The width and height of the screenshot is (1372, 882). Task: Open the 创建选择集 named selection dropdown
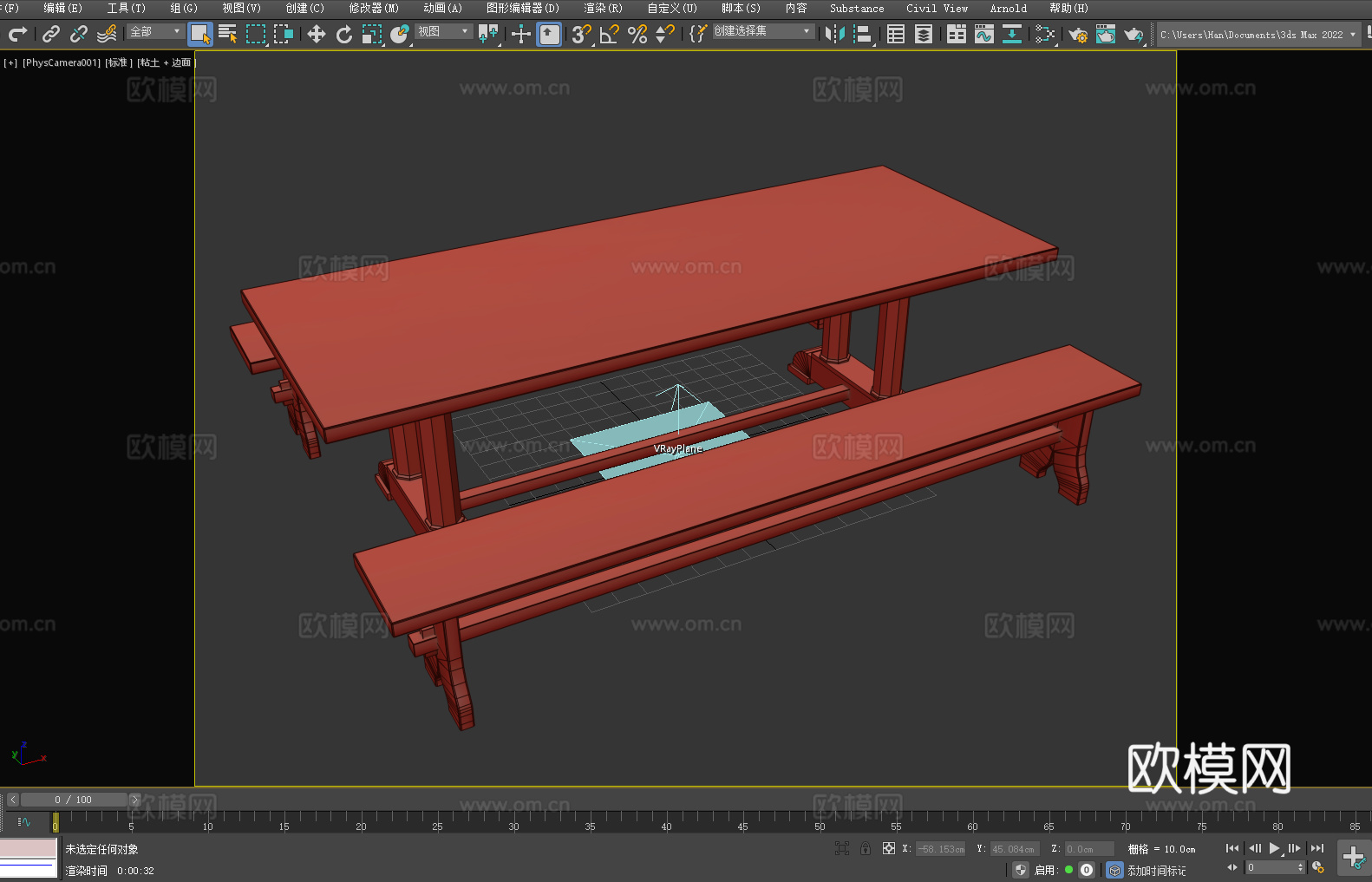coord(763,31)
